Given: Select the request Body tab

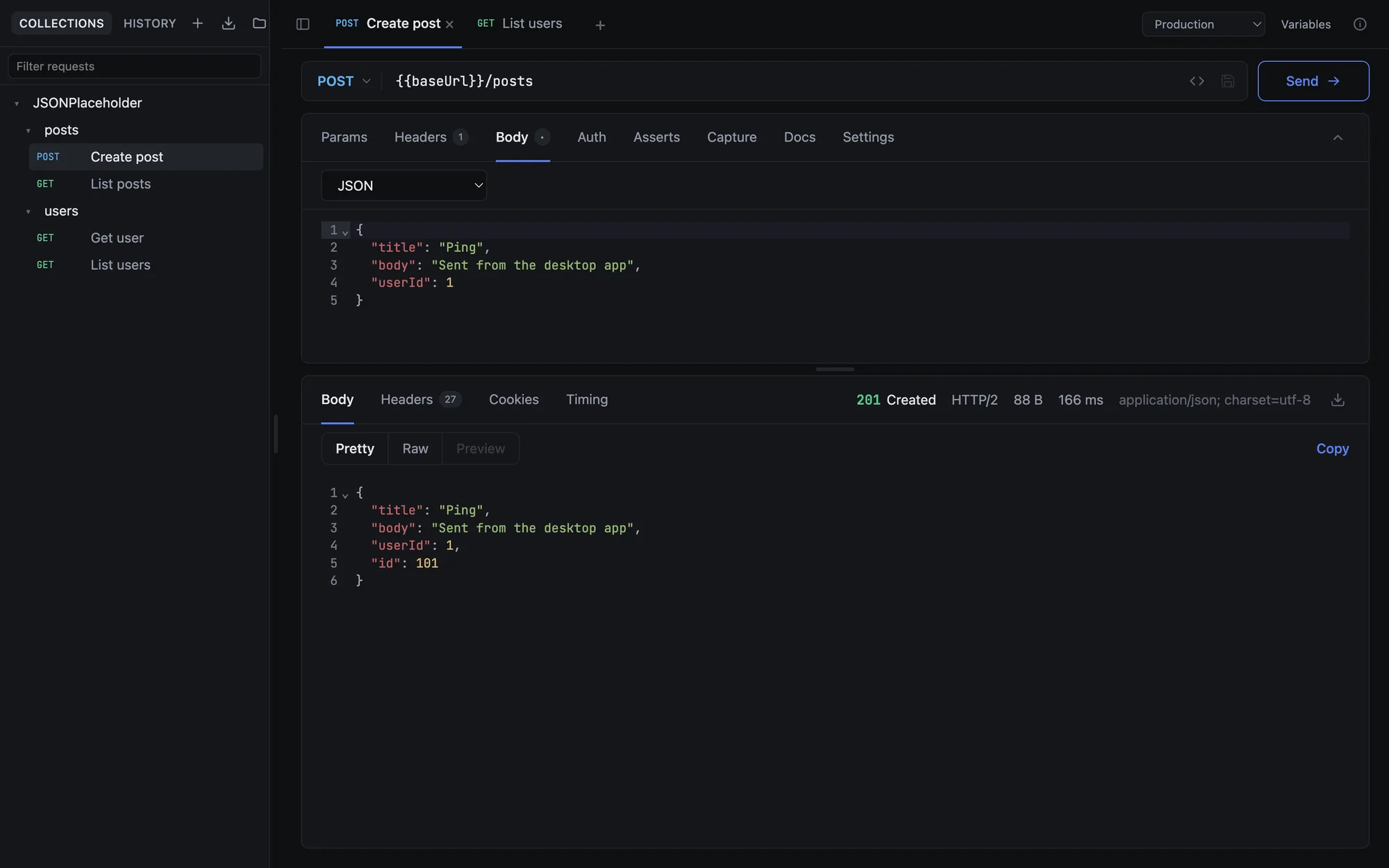Looking at the screenshot, I should (522, 137).
